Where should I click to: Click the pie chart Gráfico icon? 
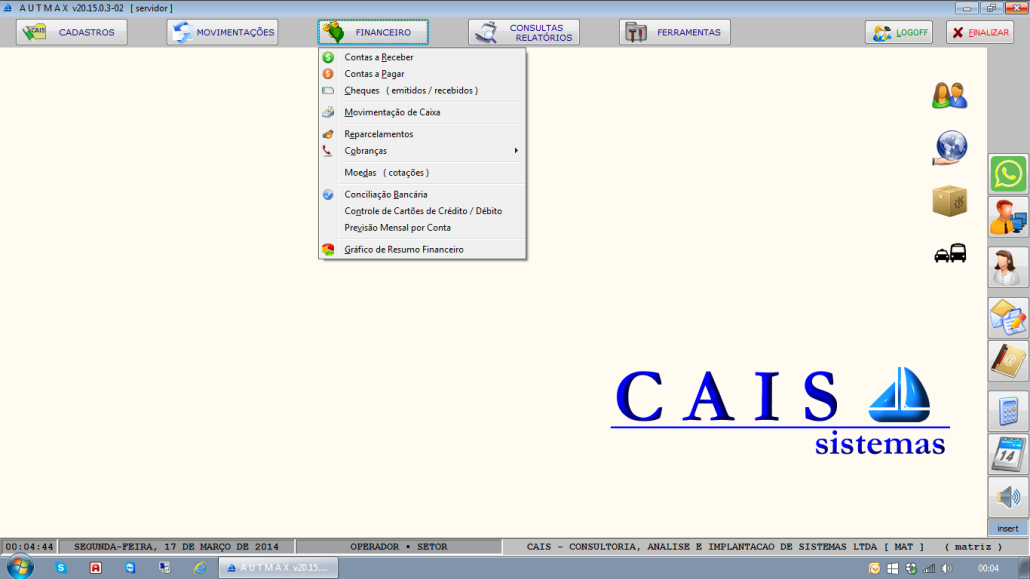pyautogui.click(x=328, y=250)
